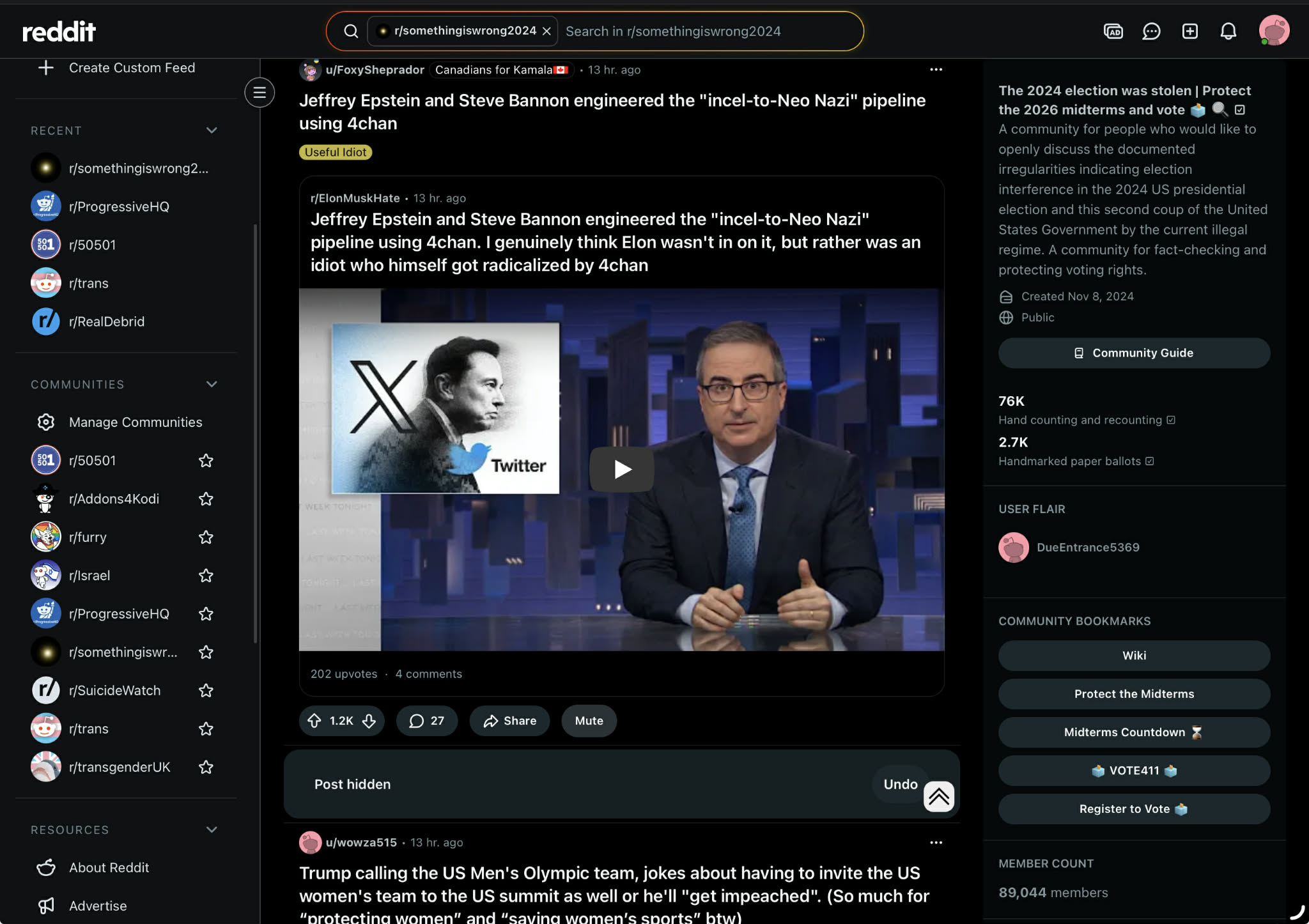This screenshot has height=924, width=1309.
Task: Downvote the Jeffrey Epstein post
Action: 369,721
